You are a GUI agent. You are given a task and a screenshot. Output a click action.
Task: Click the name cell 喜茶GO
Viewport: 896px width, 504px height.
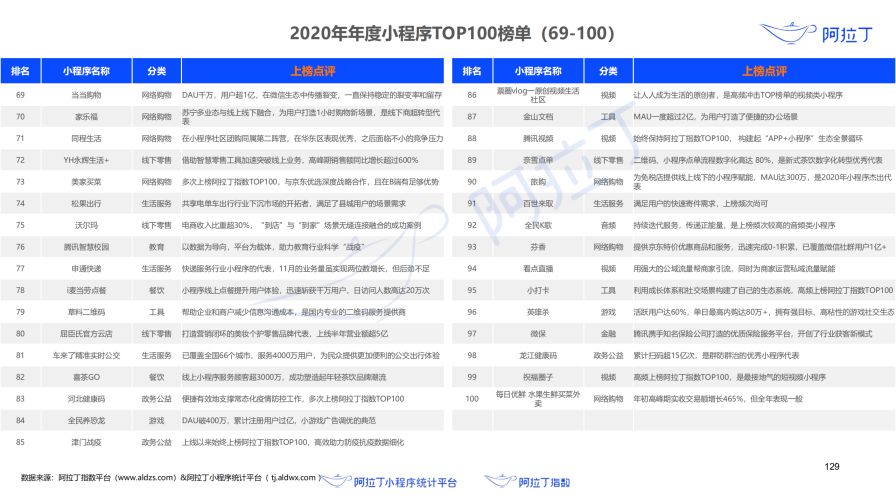coord(86,377)
